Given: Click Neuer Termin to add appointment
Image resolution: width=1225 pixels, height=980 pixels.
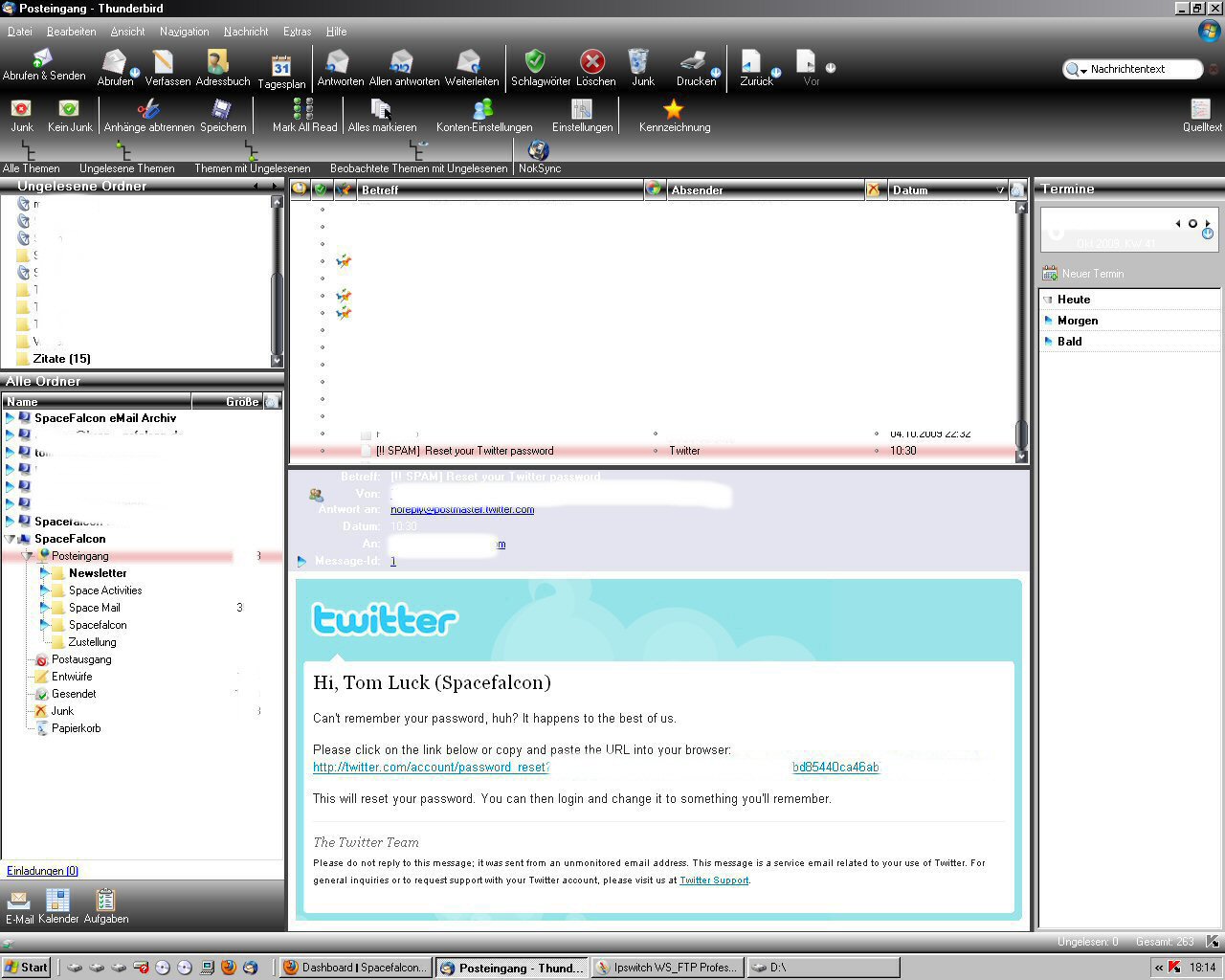Looking at the screenshot, I should (1083, 274).
